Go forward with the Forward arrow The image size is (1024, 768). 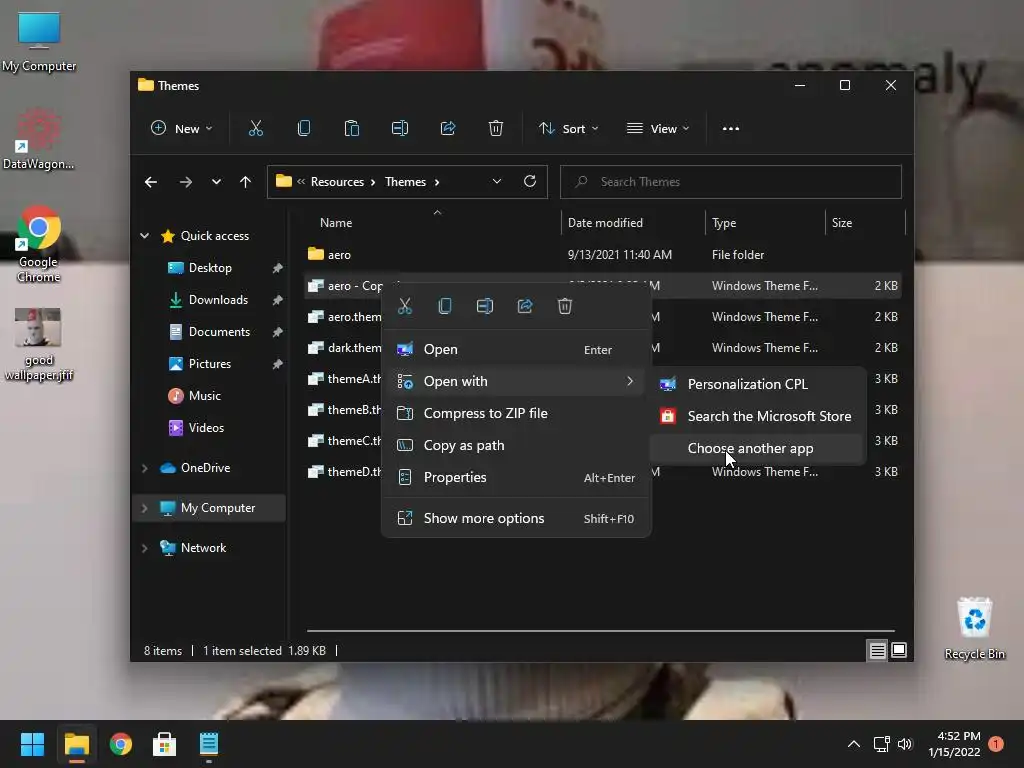click(186, 182)
